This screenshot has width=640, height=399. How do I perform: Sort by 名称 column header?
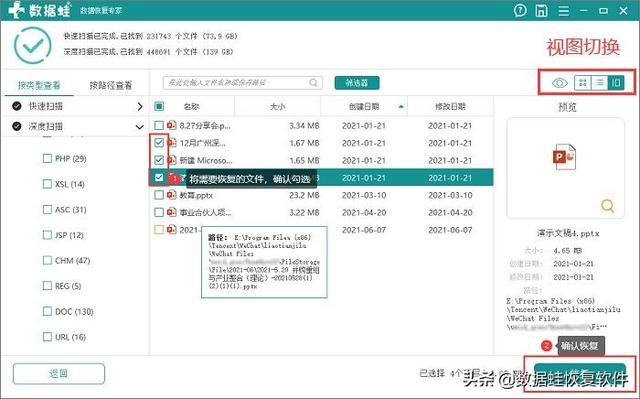click(191, 106)
